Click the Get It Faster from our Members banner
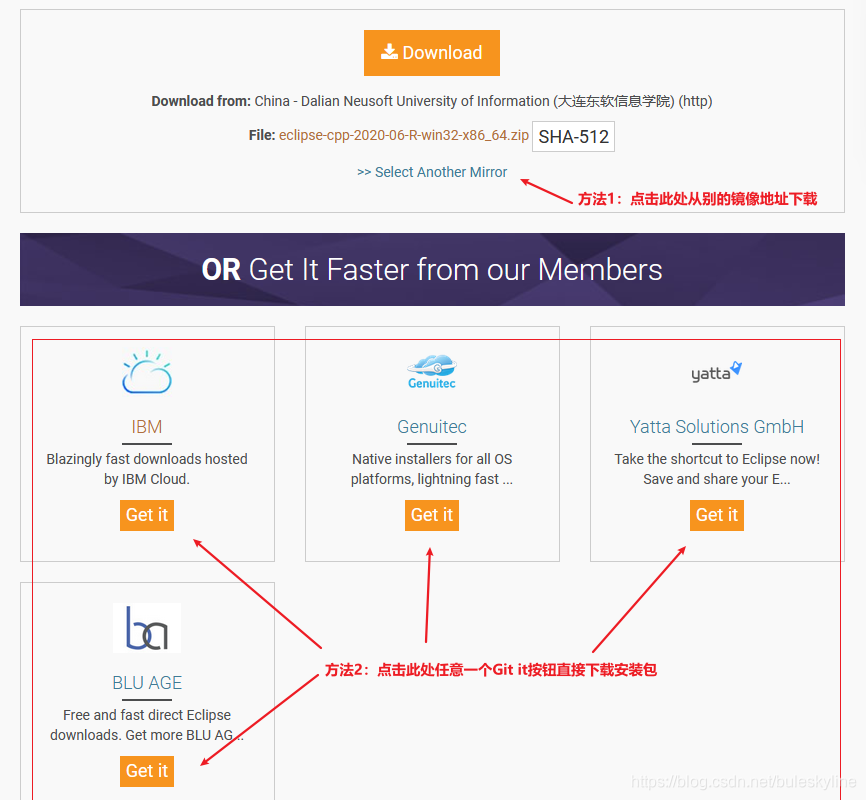 (432, 269)
